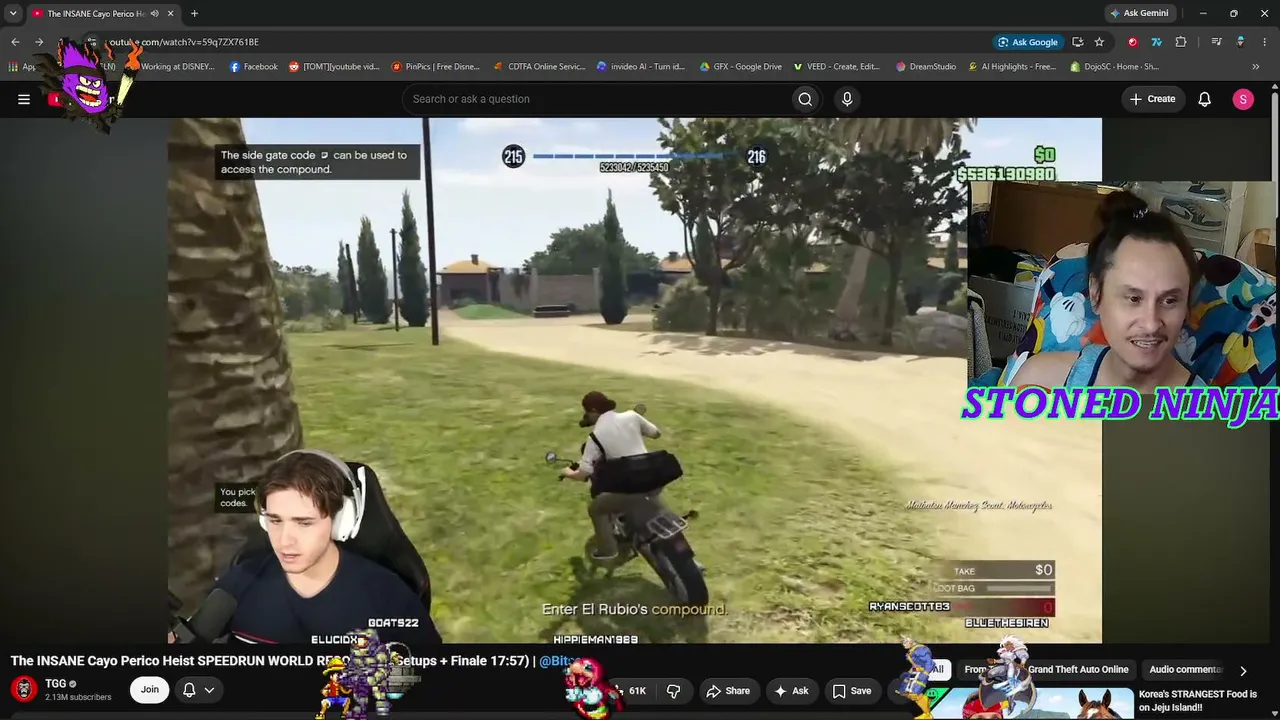Share the video

point(728,690)
